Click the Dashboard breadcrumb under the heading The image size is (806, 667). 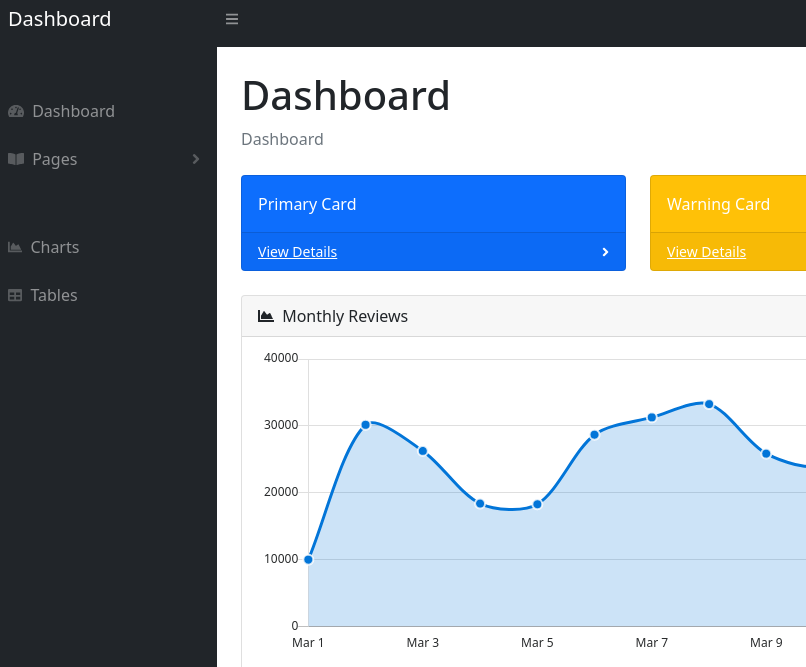pyautogui.click(x=282, y=139)
